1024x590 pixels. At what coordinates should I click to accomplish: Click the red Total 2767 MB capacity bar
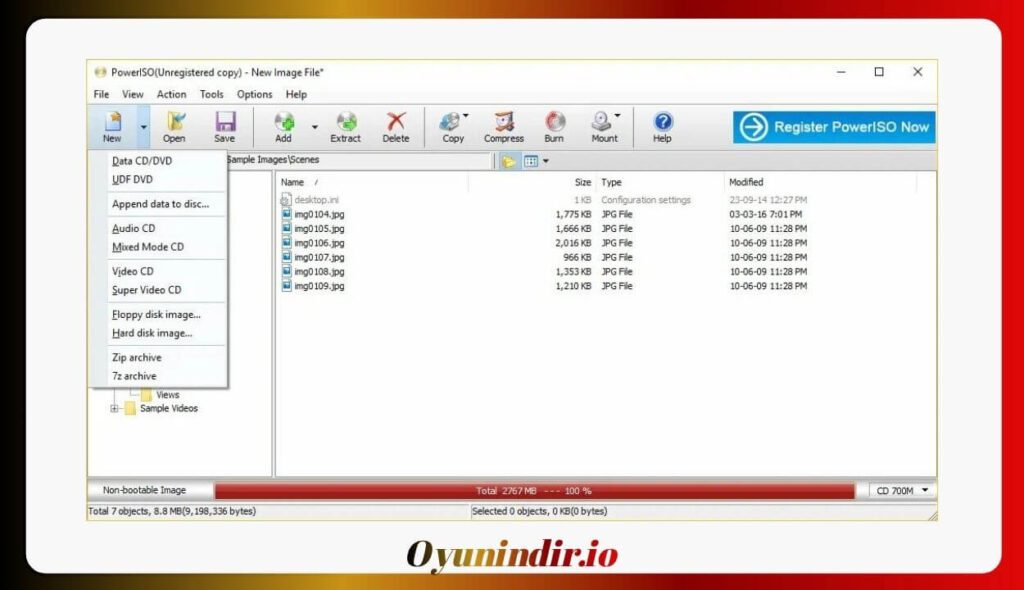[x=534, y=491]
